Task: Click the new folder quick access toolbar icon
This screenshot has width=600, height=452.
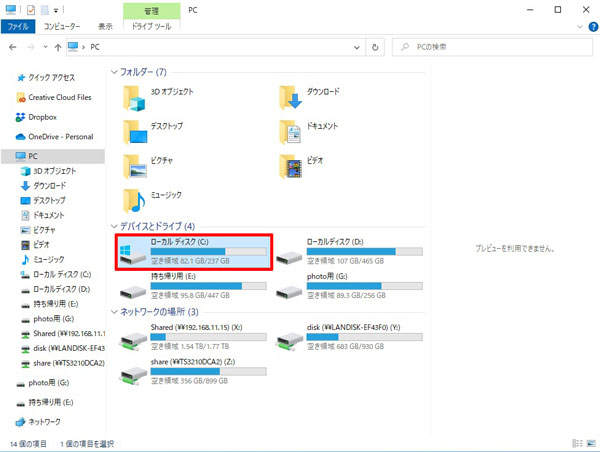Action: [x=45, y=10]
